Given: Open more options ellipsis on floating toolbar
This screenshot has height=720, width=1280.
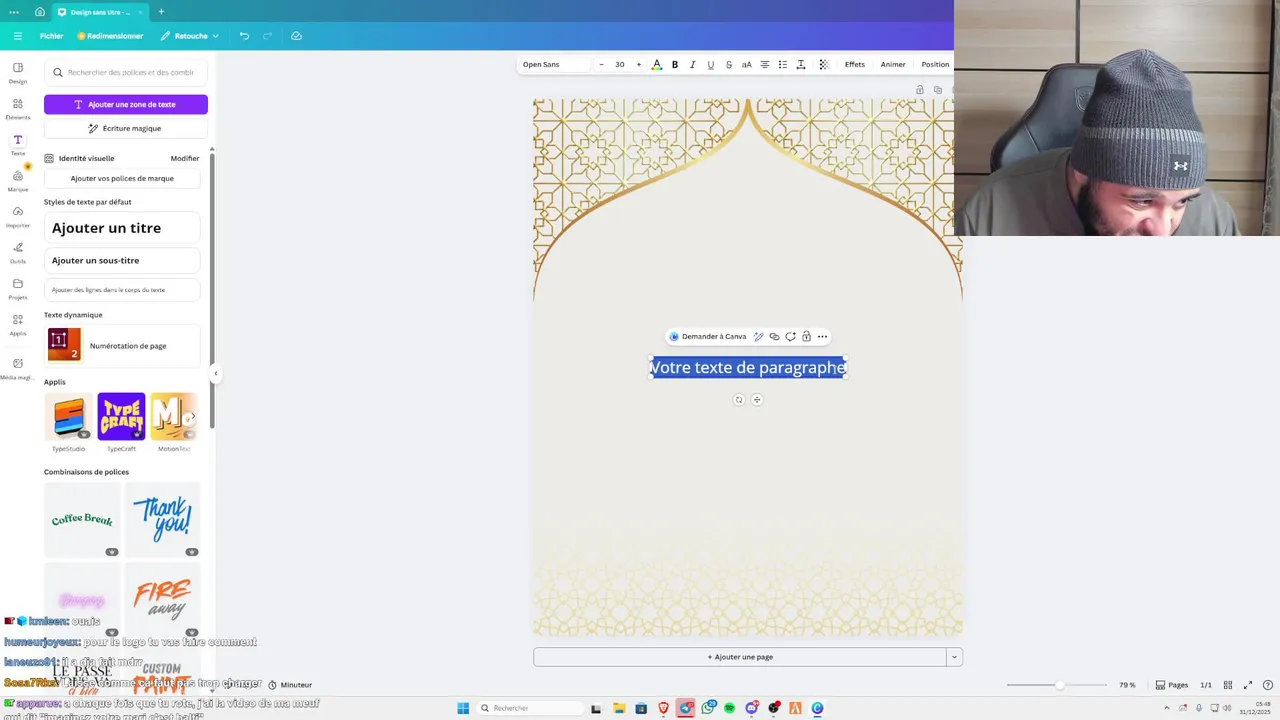Looking at the screenshot, I should click(x=822, y=337).
